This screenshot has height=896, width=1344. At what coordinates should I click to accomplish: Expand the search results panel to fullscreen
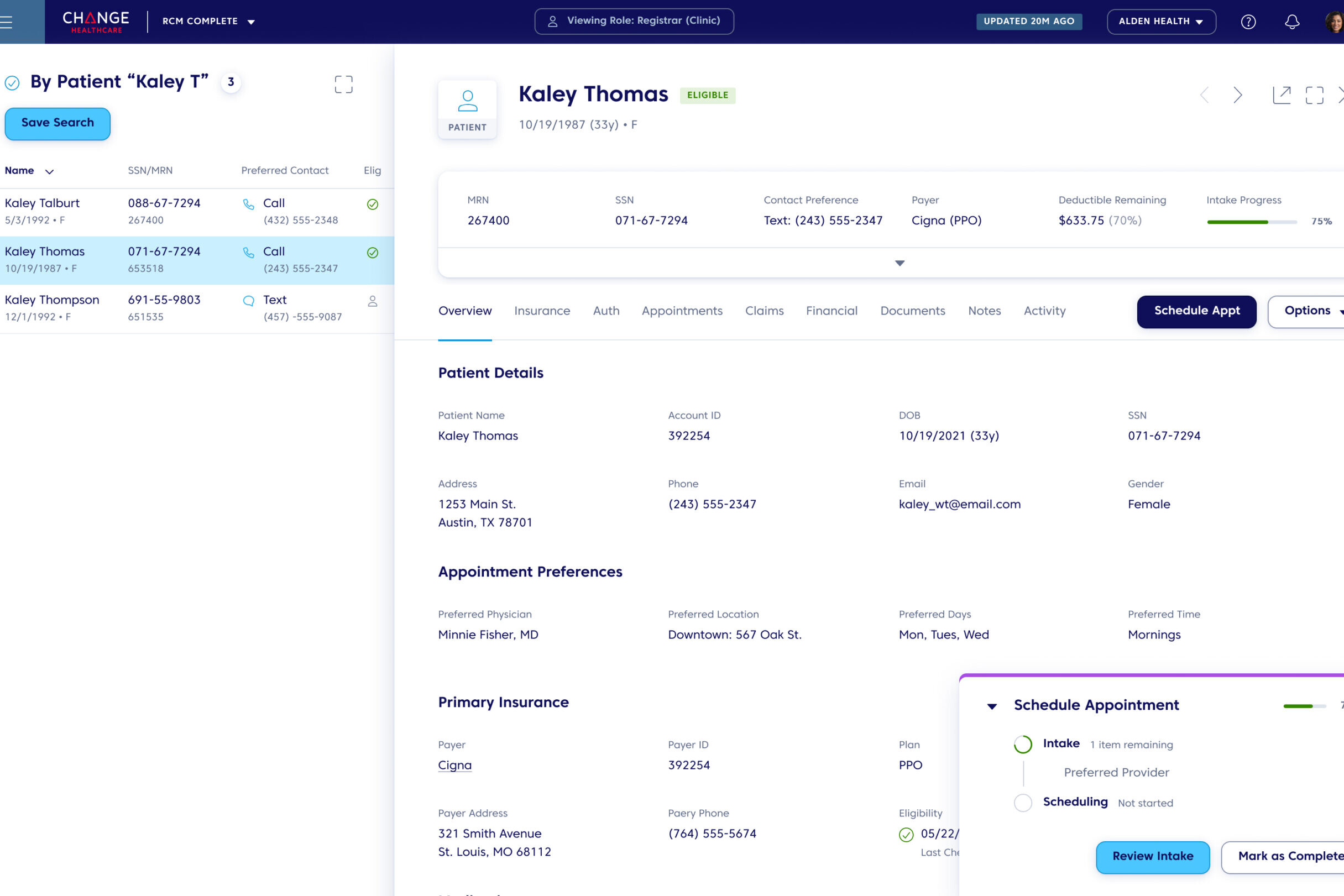coord(343,85)
